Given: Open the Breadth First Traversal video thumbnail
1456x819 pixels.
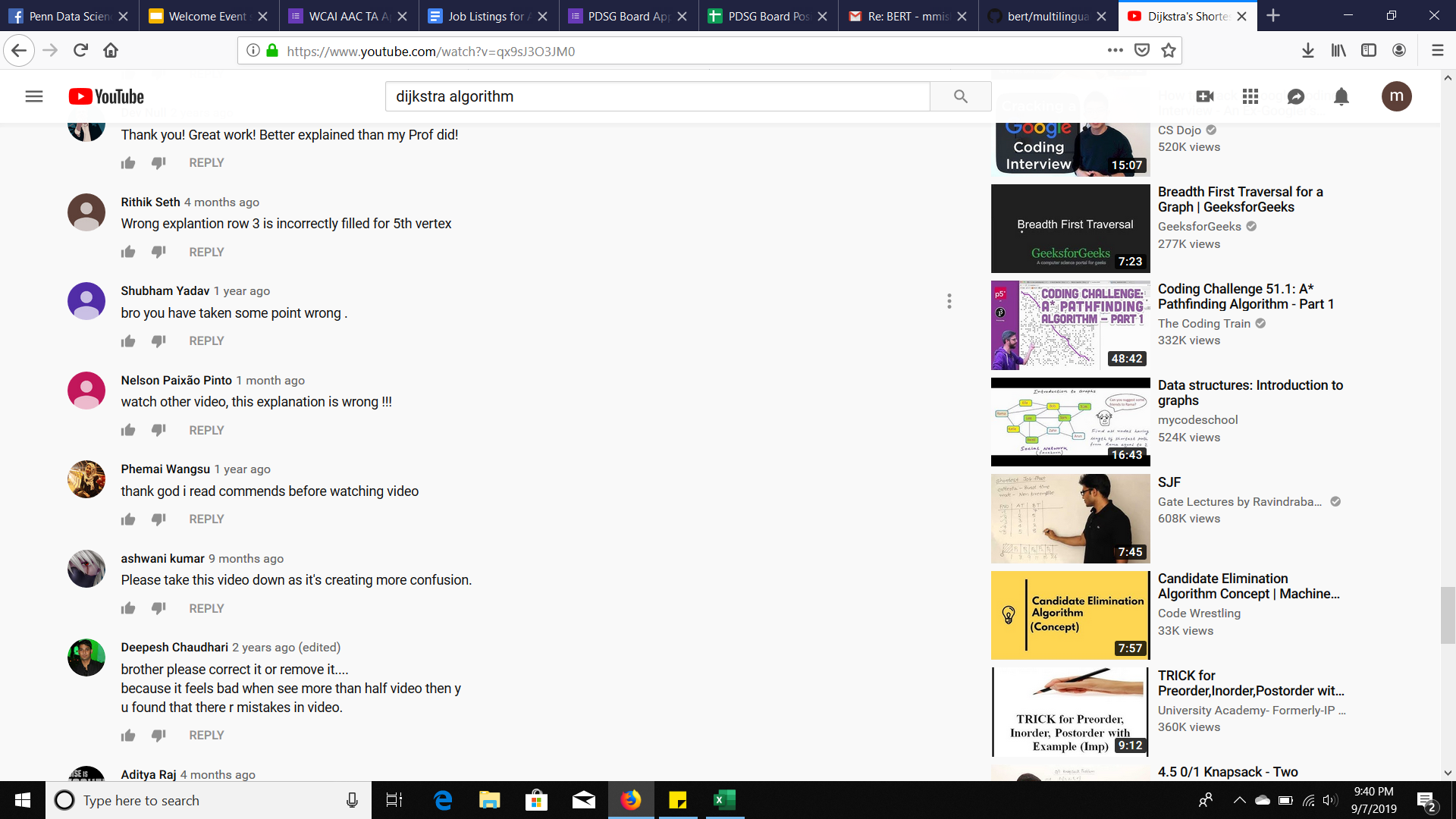Looking at the screenshot, I should point(1070,228).
